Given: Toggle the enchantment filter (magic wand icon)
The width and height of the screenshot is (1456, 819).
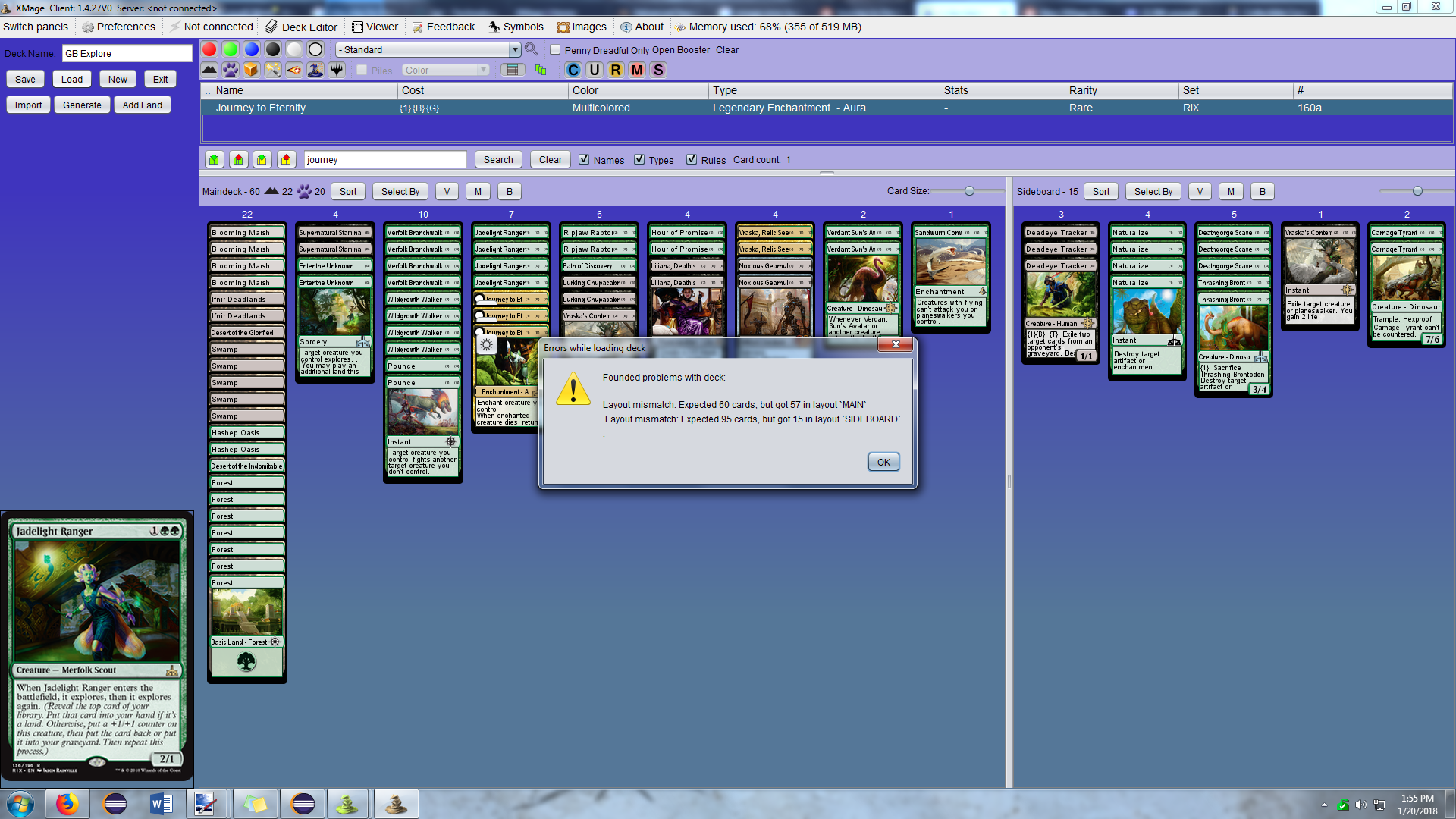Looking at the screenshot, I should coord(273,70).
